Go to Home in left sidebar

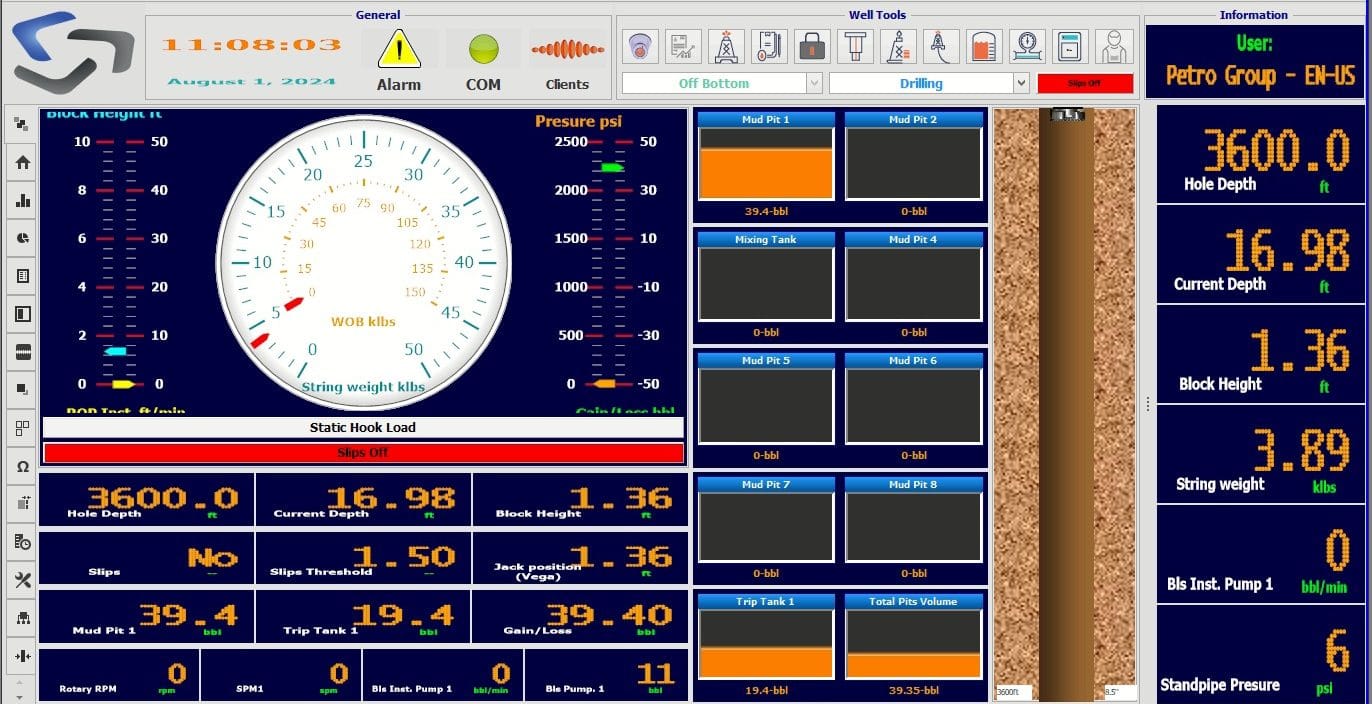coord(23,162)
